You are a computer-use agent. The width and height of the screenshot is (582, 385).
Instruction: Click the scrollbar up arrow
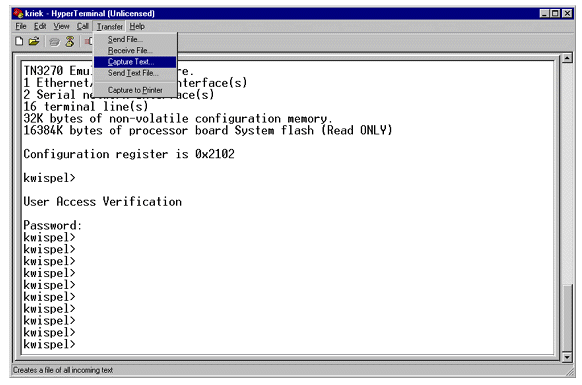tap(567, 58)
